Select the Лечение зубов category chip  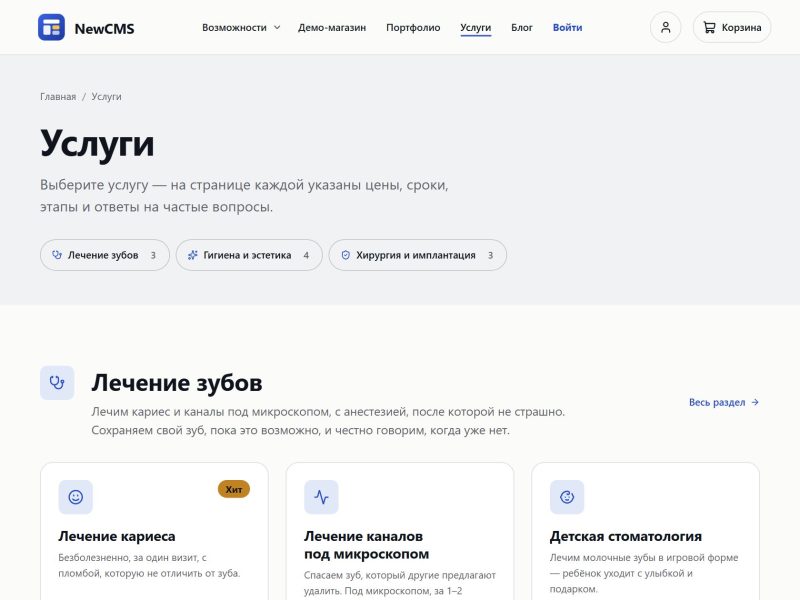tap(105, 255)
